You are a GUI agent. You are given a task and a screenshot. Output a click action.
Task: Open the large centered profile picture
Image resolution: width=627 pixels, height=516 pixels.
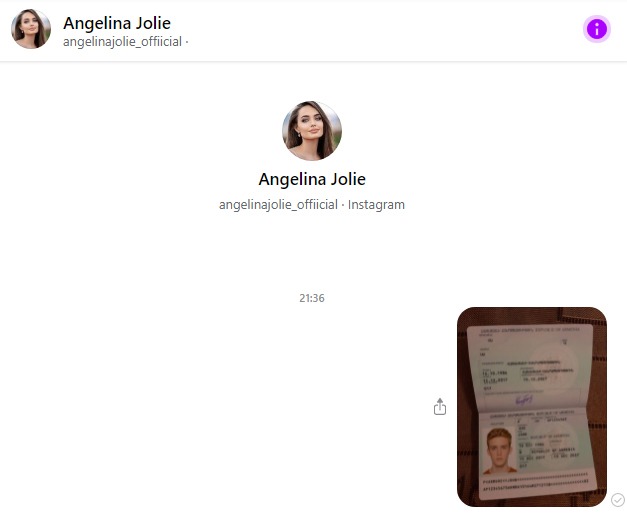point(312,131)
